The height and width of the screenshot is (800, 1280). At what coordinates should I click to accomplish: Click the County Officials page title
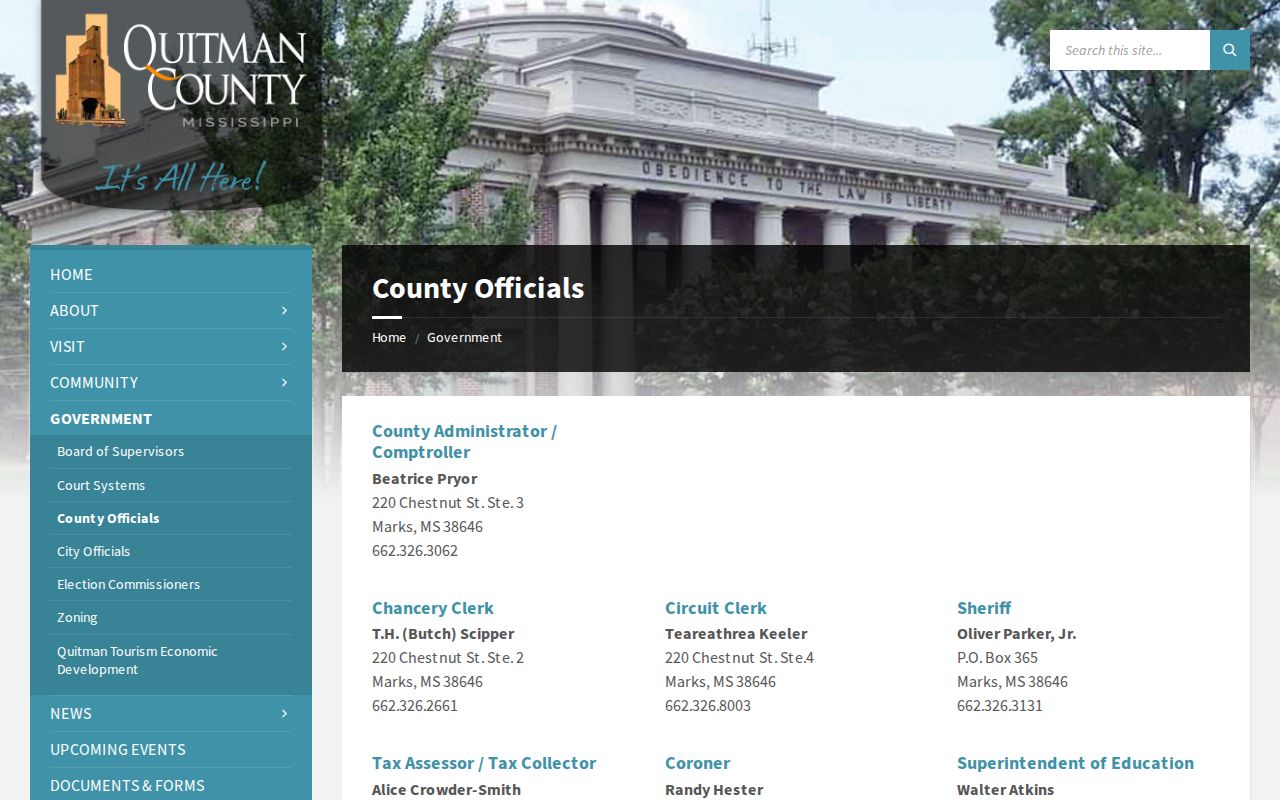pos(478,288)
